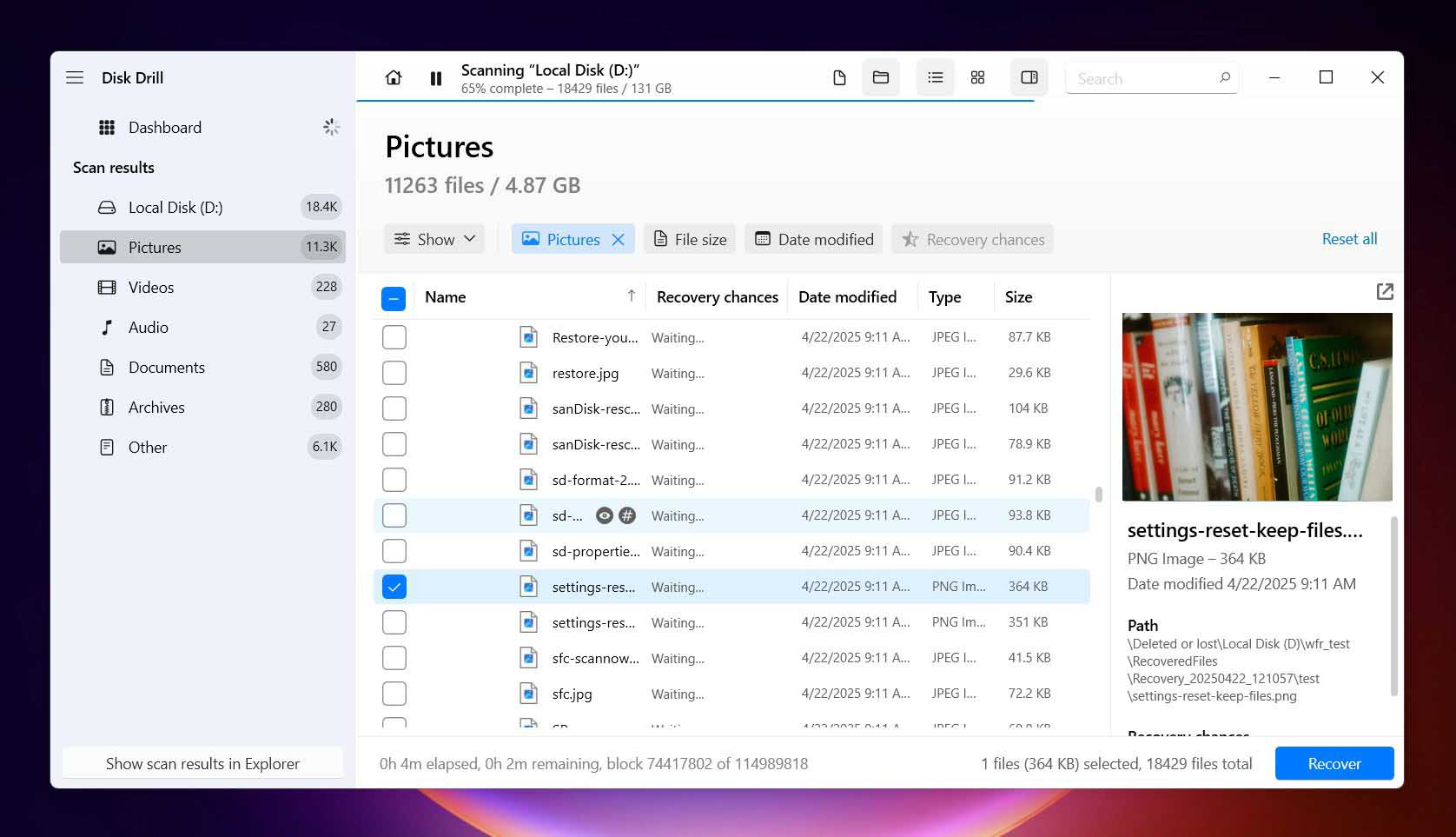This screenshot has height=837, width=1456.
Task: Click the sd-format-2 file icon
Action: tap(528, 480)
